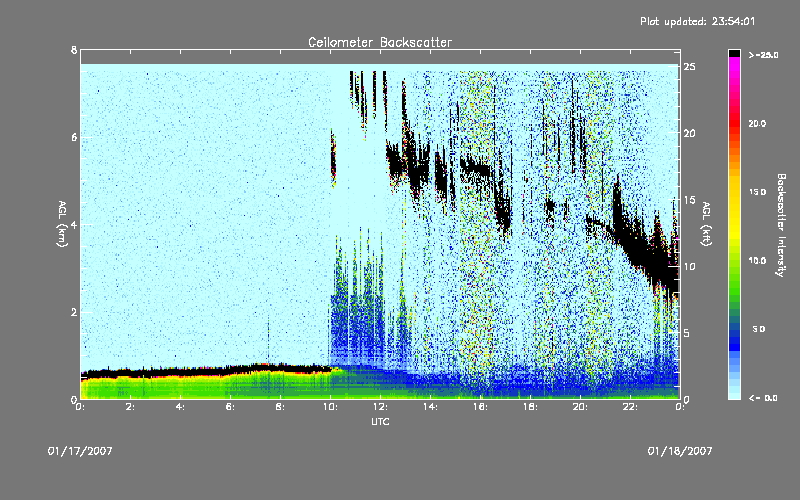800x500 pixels.
Task: Click the 25 kft tick label
Action: (689, 67)
